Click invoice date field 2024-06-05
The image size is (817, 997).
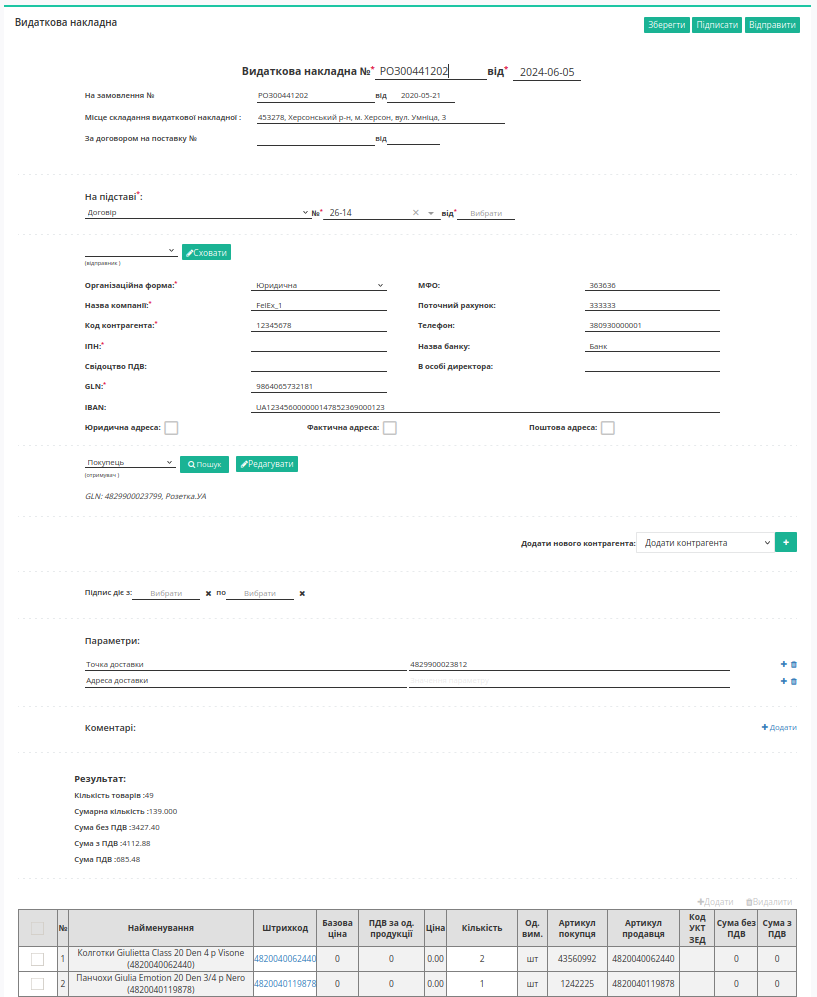pos(547,72)
